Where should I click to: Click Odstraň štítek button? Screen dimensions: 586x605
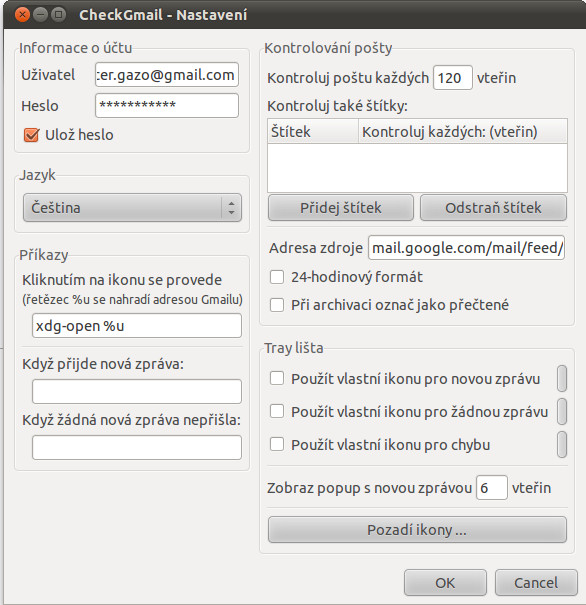493,208
